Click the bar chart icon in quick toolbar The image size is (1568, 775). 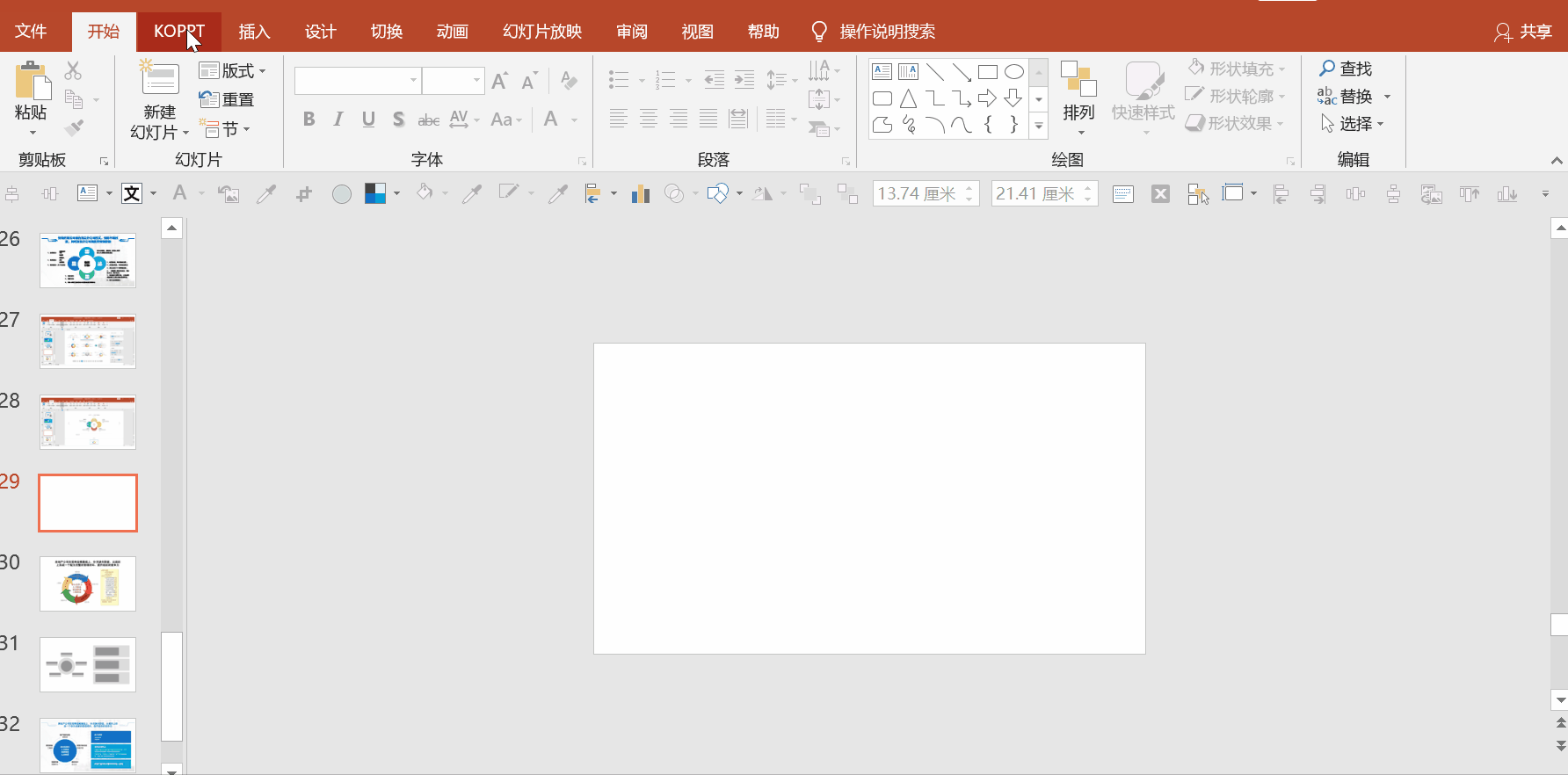tap(640, 193)
